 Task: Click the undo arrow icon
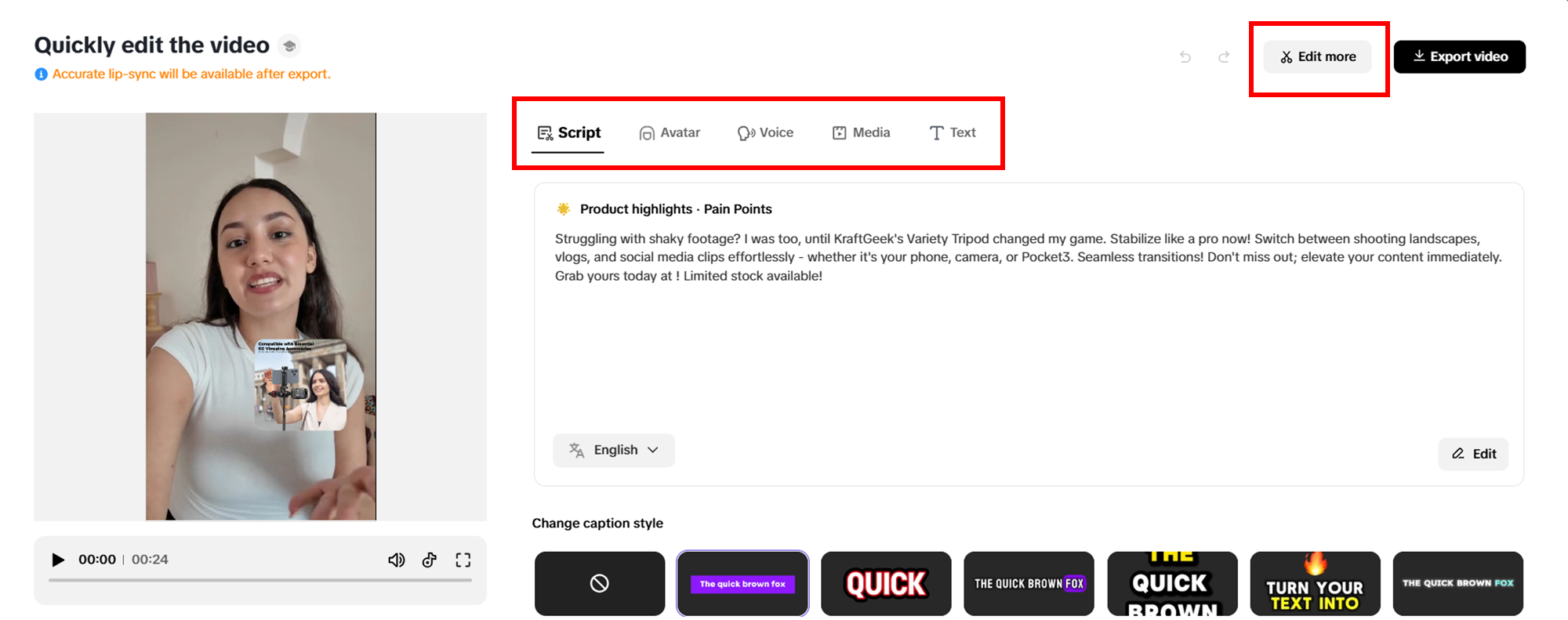pyautogui.click(x=1185, y=56)
